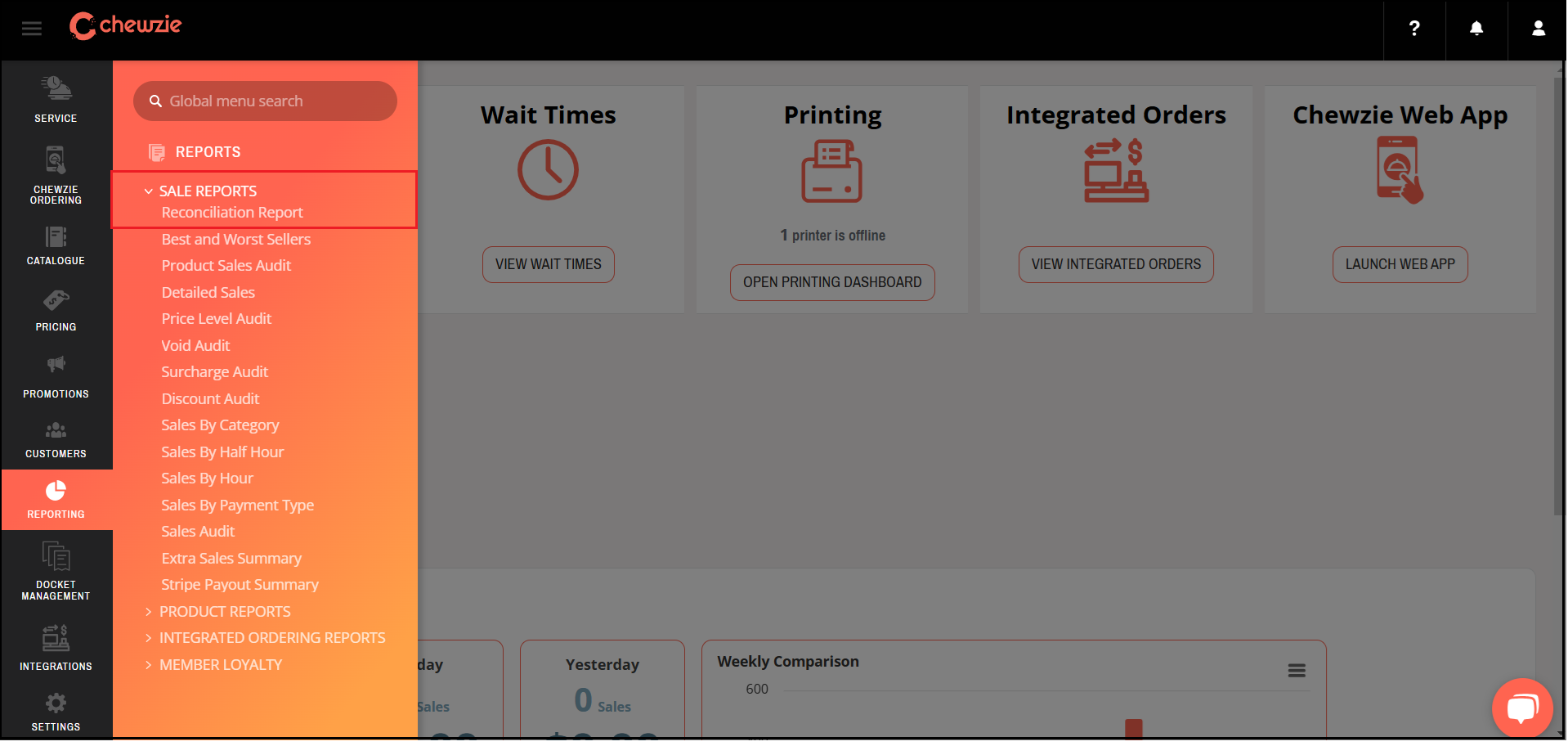
Task: Expand the MEMBER LOYALTY group
Action: click(x=213, y=665)
